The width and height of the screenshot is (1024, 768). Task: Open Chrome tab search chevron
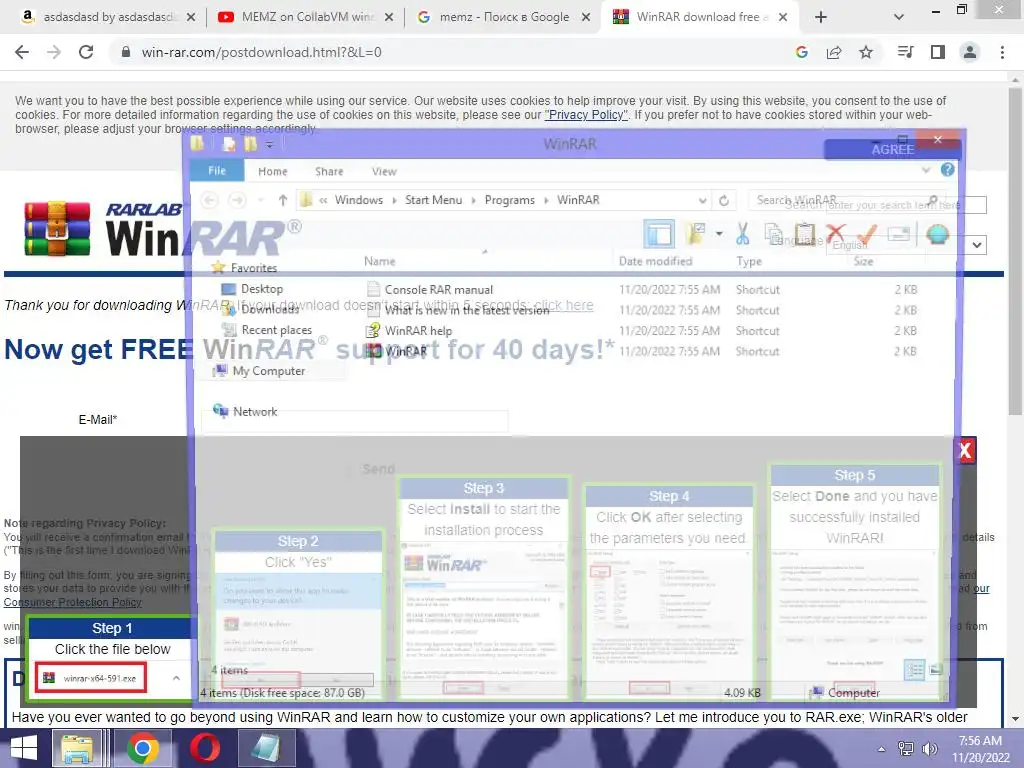click(x=899, y=17)
